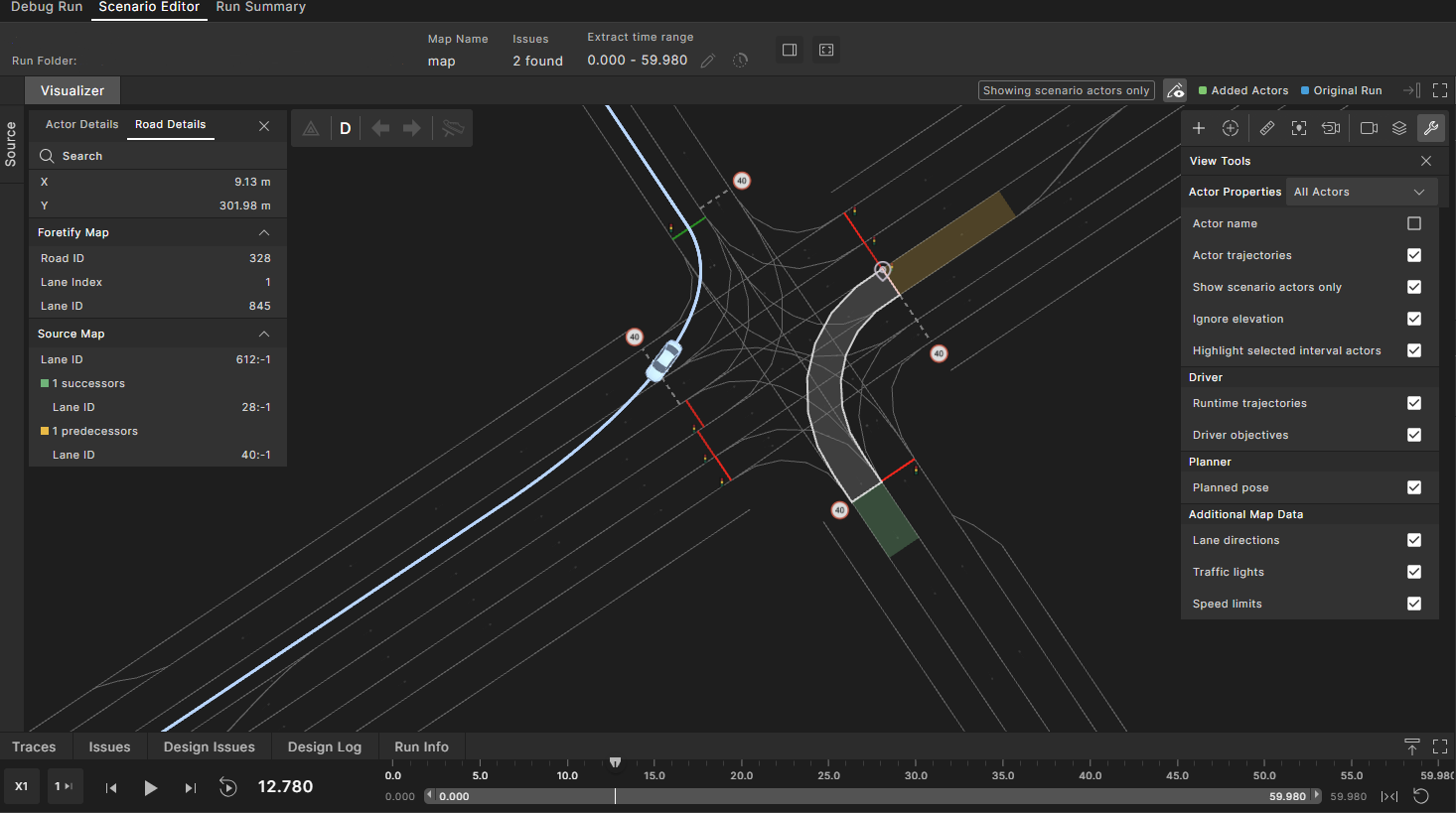Viewport: 1456px width, 813px height.
Task: Edit the extract time range with pencil icon
Action: [x=707, y=61]
